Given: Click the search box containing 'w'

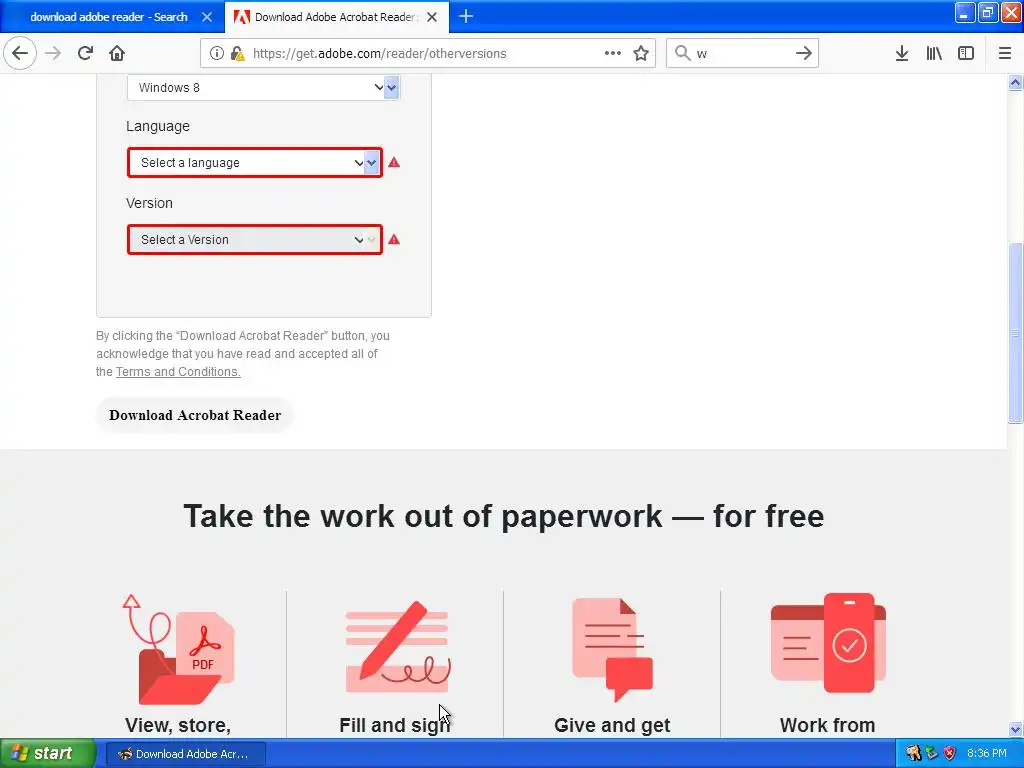Looking at the screenshot, I should [x=741, y=54].
